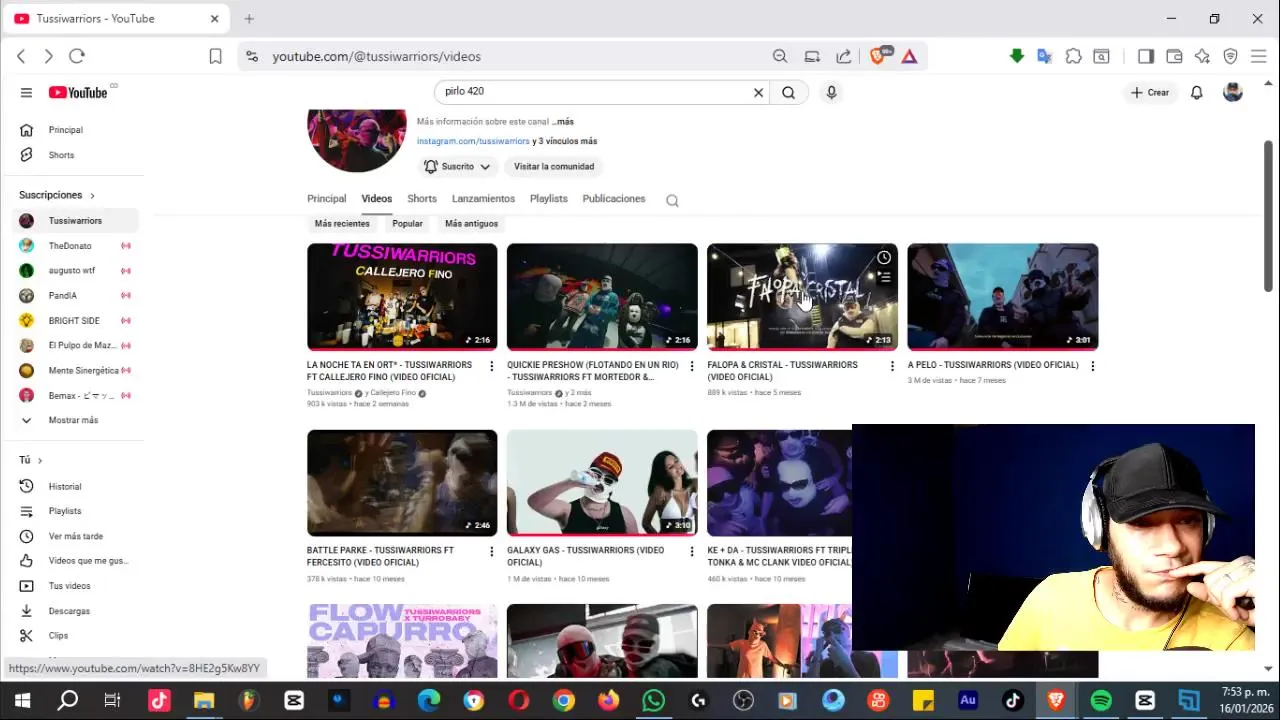The width and height of the screenshot is (1280, 720).
Task: Open Brave VPN shield icon
Action: [x=1231, y=56]
